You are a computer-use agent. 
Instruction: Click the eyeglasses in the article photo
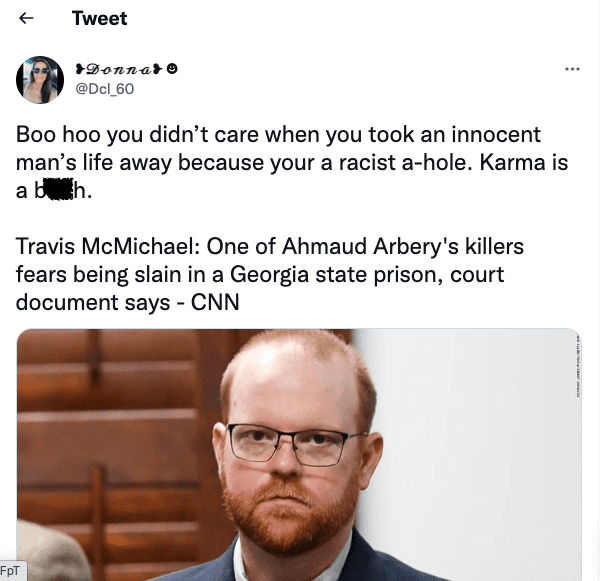[295, 445]
